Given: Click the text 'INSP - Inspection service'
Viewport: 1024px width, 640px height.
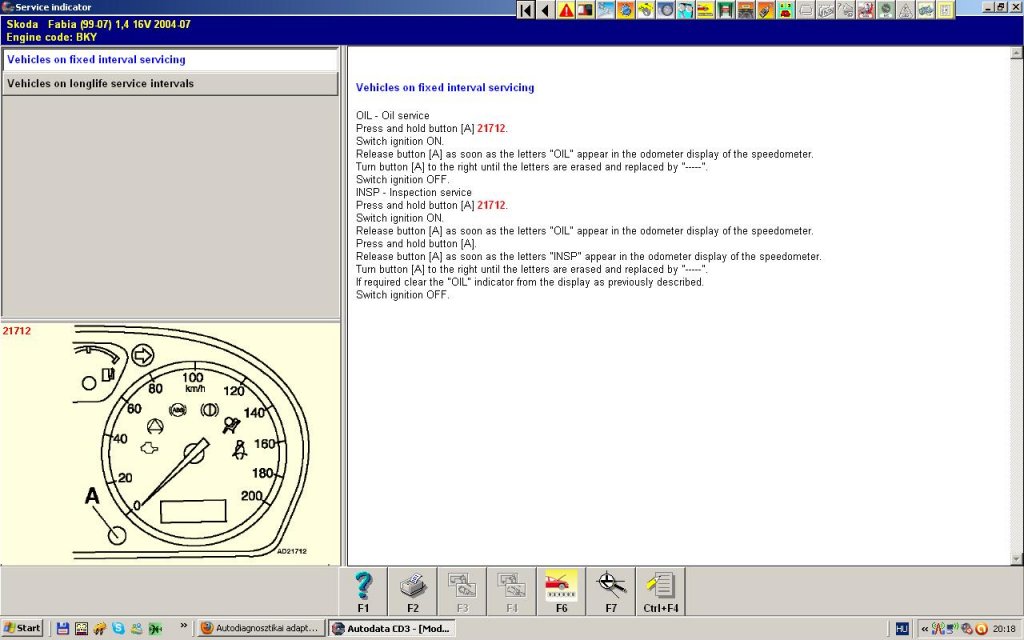Looking at the screenshot, I should (413, 193).
